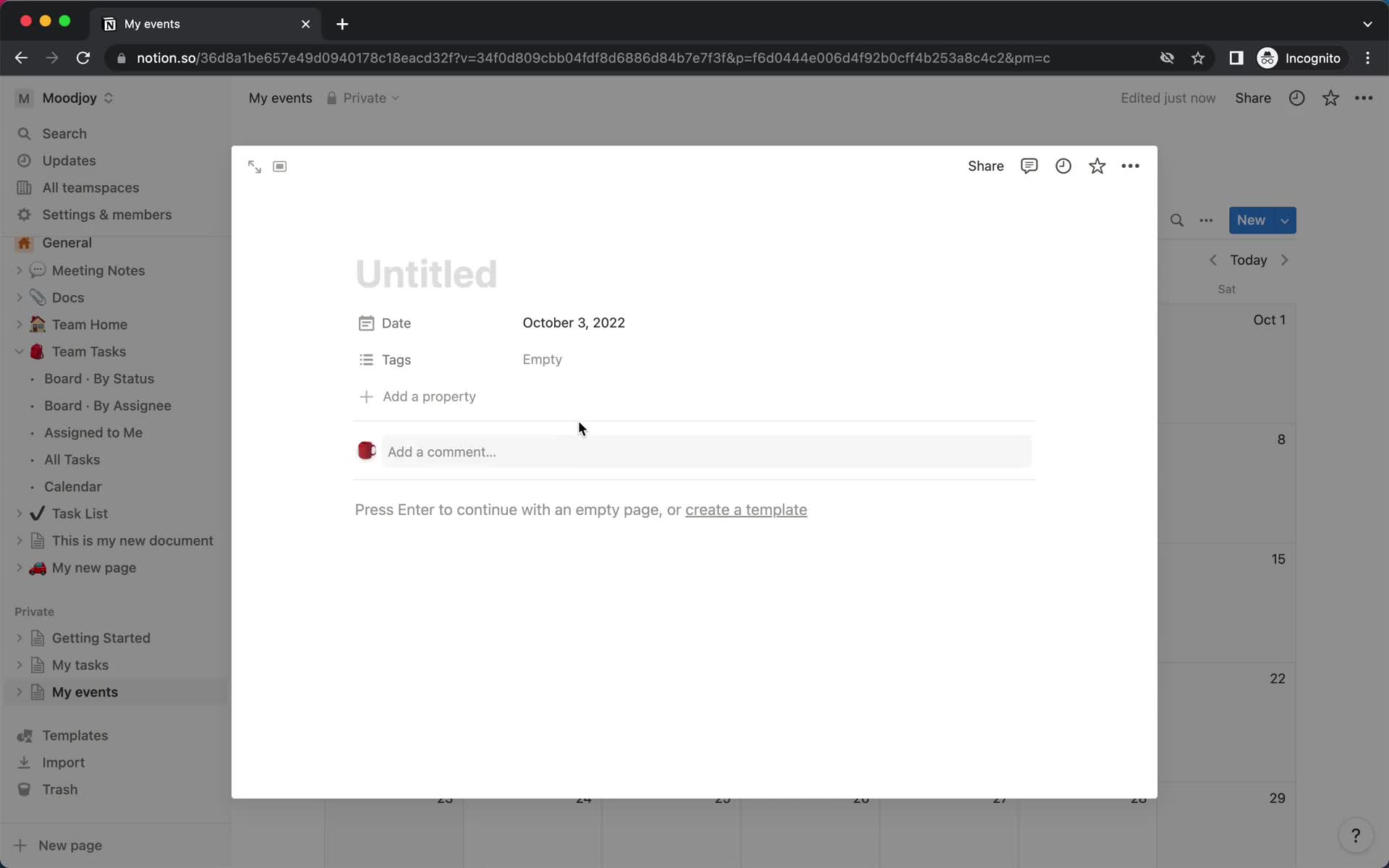Select the Board - By Status menu item
1389x868 pixels.
coord(99,378)
